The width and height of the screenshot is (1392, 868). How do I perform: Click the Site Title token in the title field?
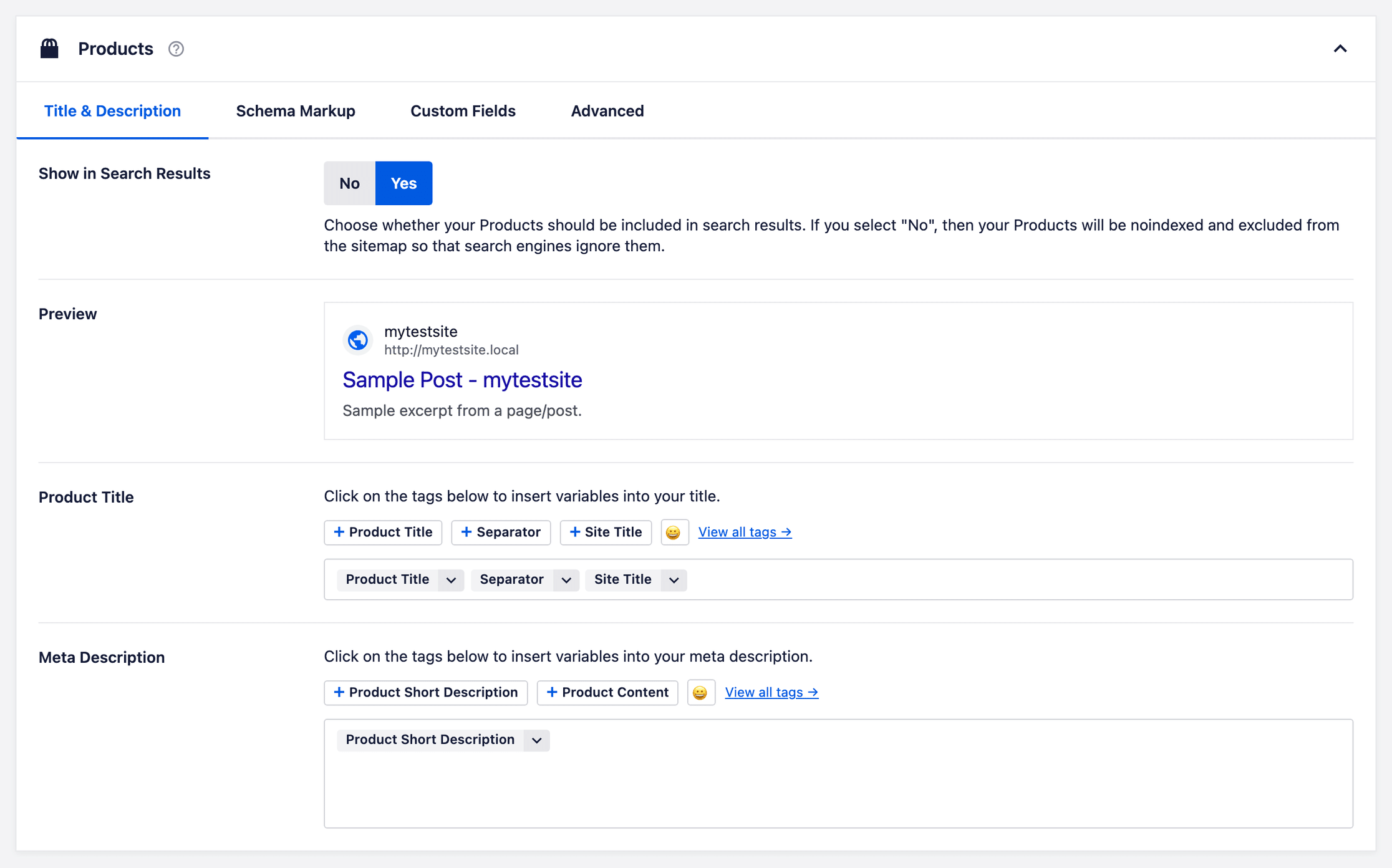click(x=622, y=579)
